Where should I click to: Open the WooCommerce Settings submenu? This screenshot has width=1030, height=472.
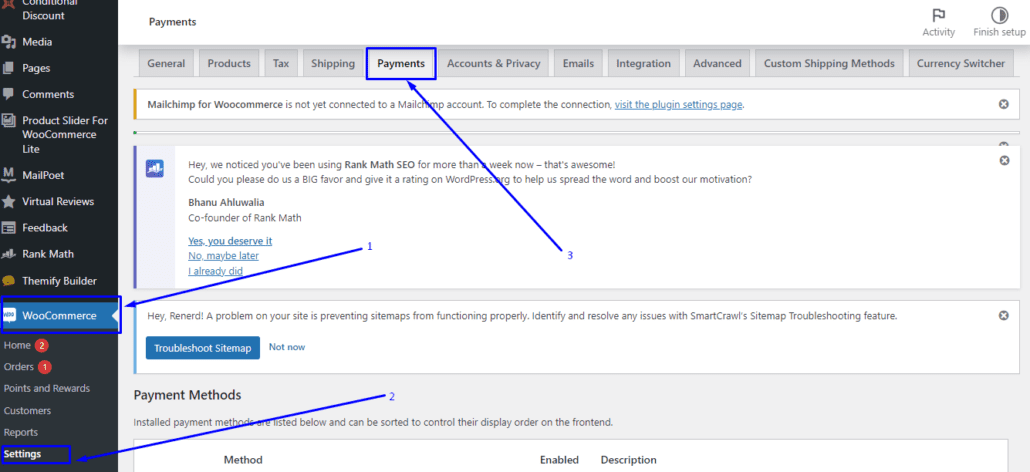22,454
